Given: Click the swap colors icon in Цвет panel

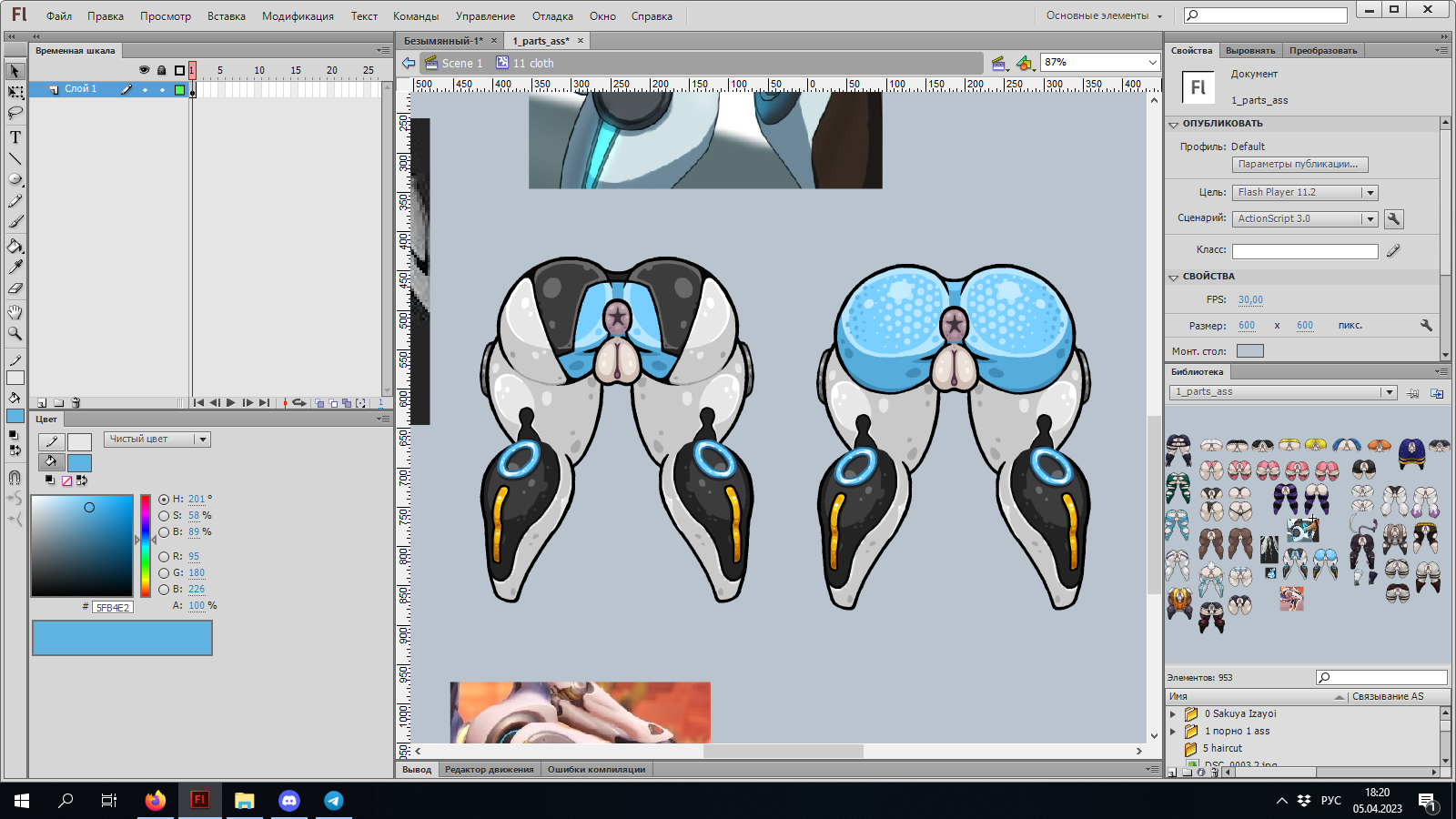Looking at the screenshot, I should coord(82,480).
